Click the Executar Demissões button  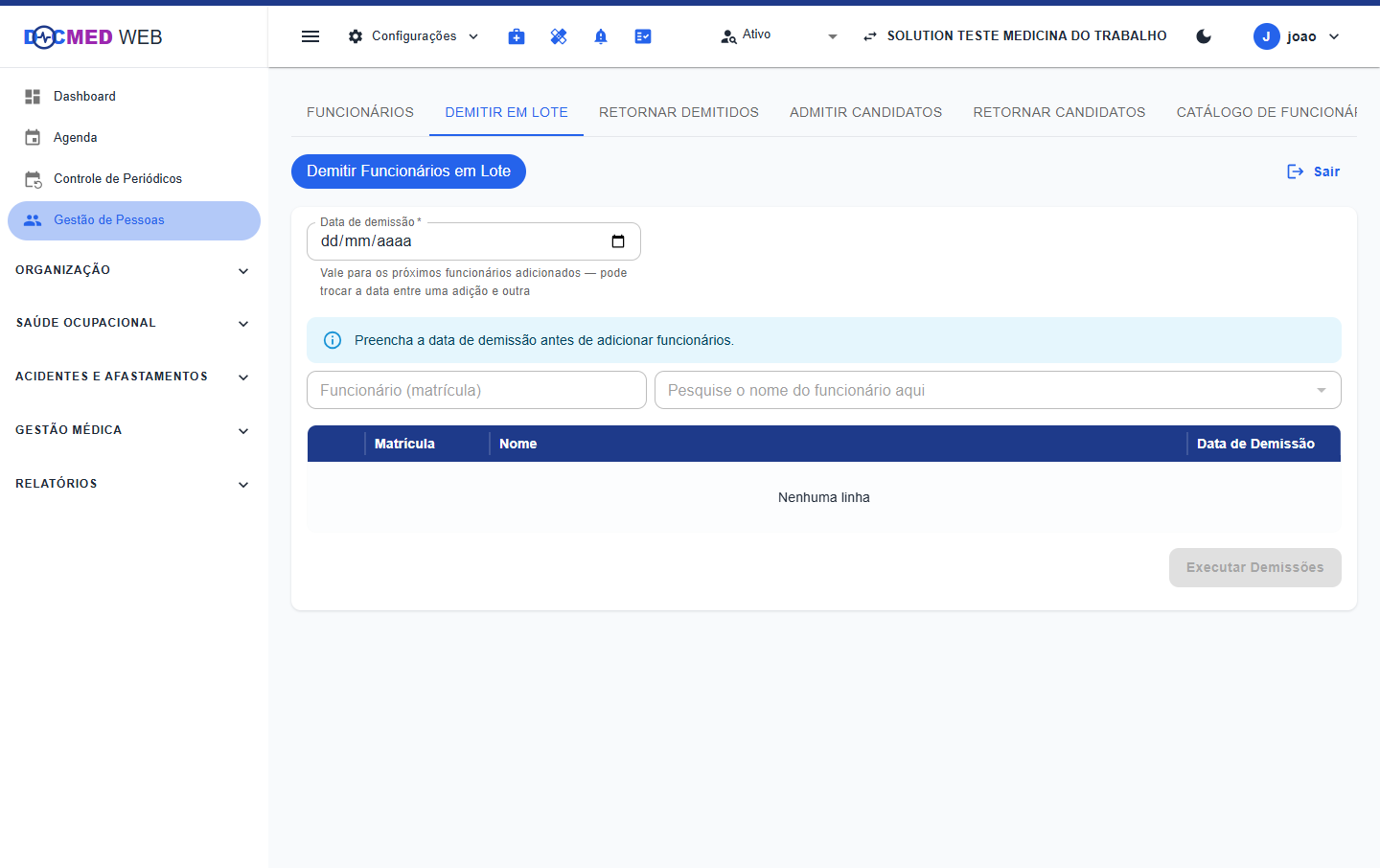1254,567
